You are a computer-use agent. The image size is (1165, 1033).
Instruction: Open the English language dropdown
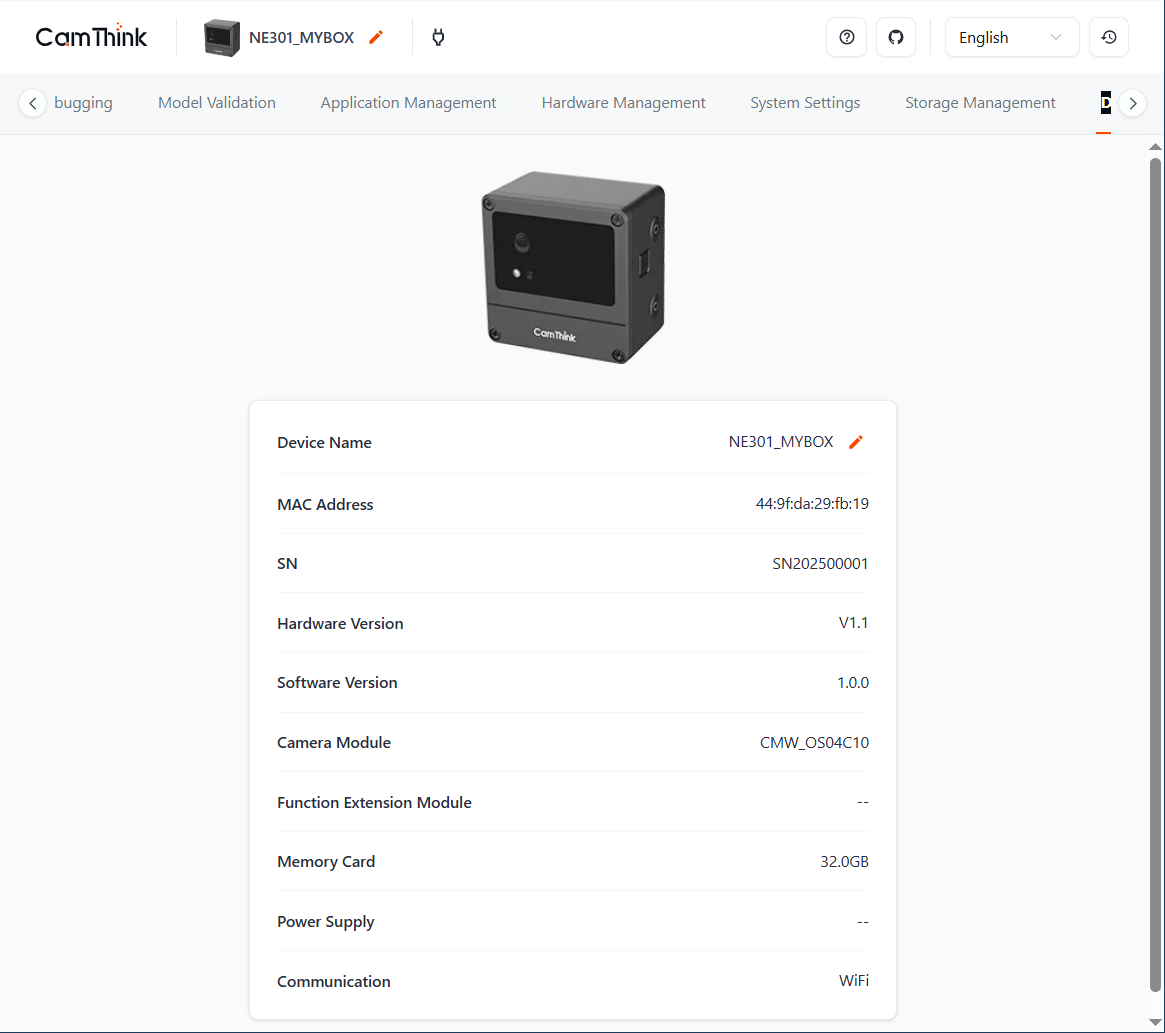point(1011,37)
